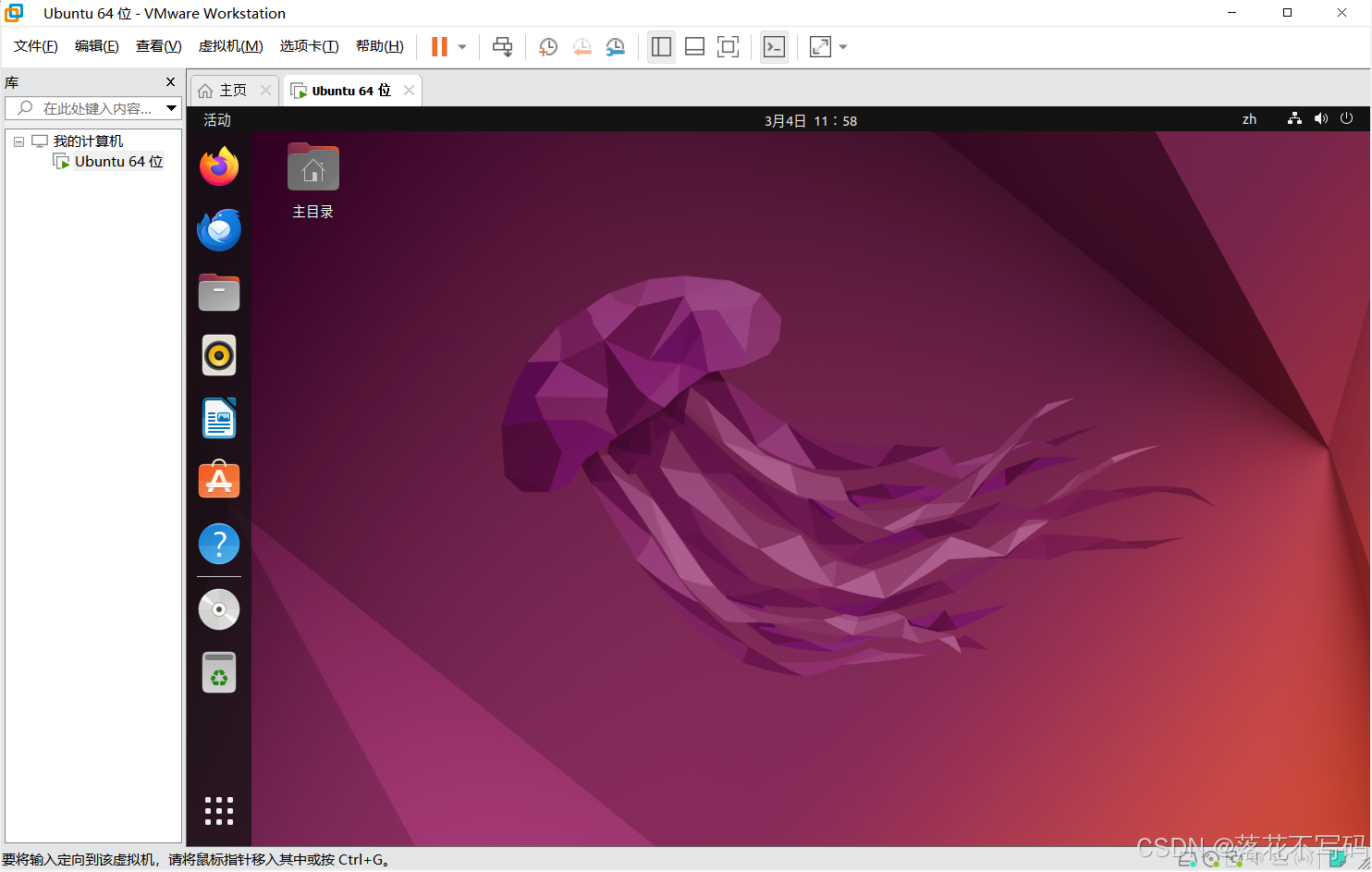Open Firefox from the Ubuntu dock
The height and width of the screenshot is (872, 1372).
click(x=219, y=166)
